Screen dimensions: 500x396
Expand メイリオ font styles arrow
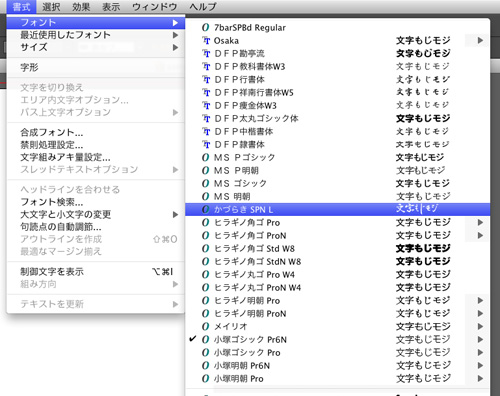click(480, 326)
